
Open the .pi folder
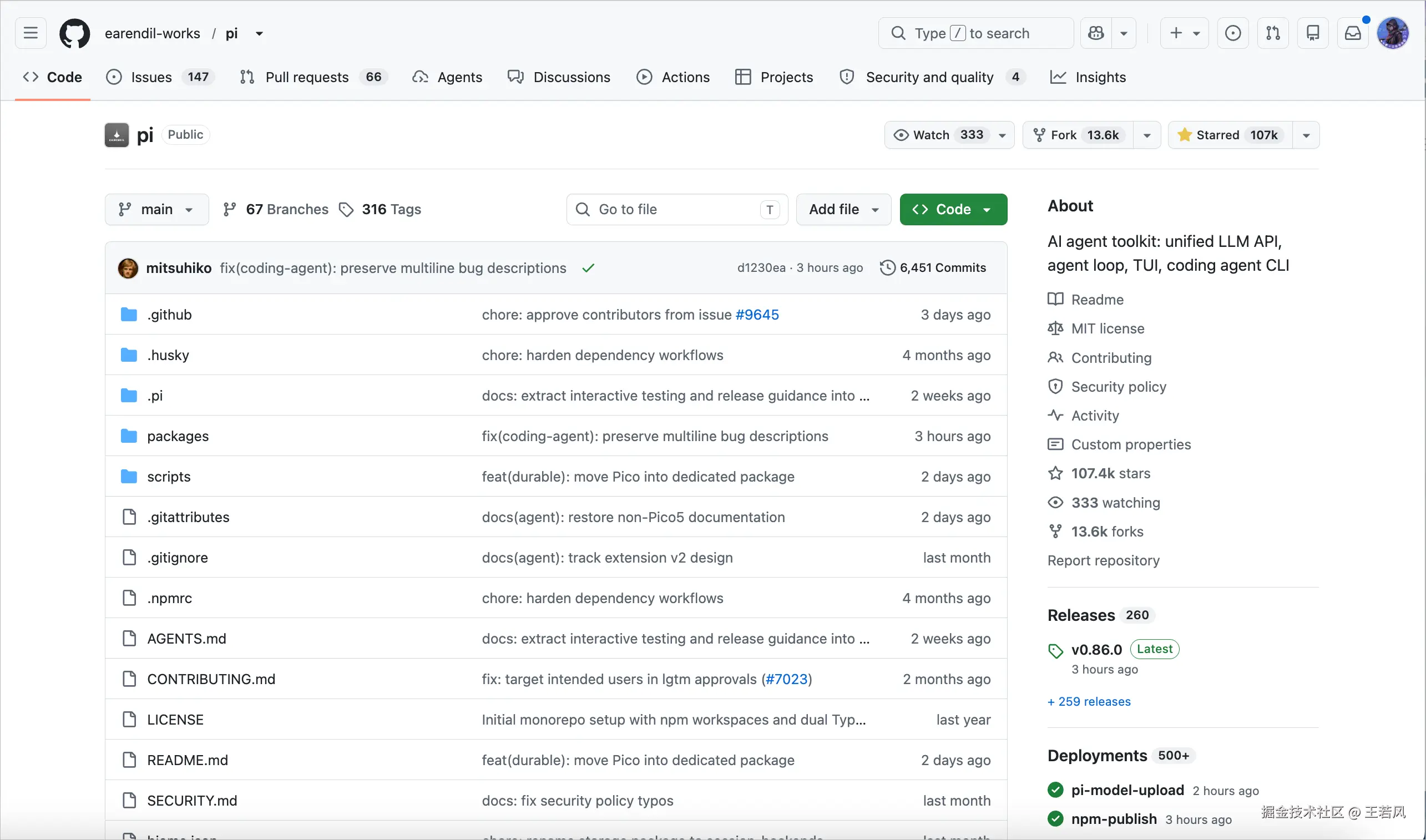coord(155,396)
